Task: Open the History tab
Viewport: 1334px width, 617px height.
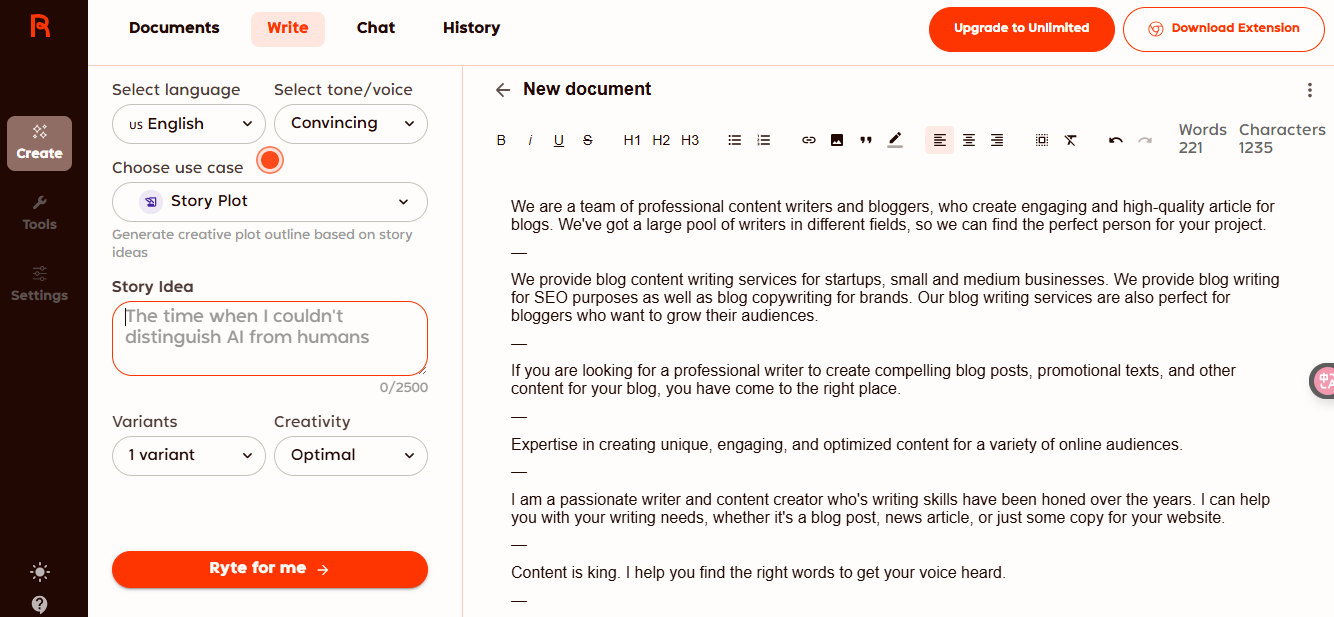Action: [471, 28]
